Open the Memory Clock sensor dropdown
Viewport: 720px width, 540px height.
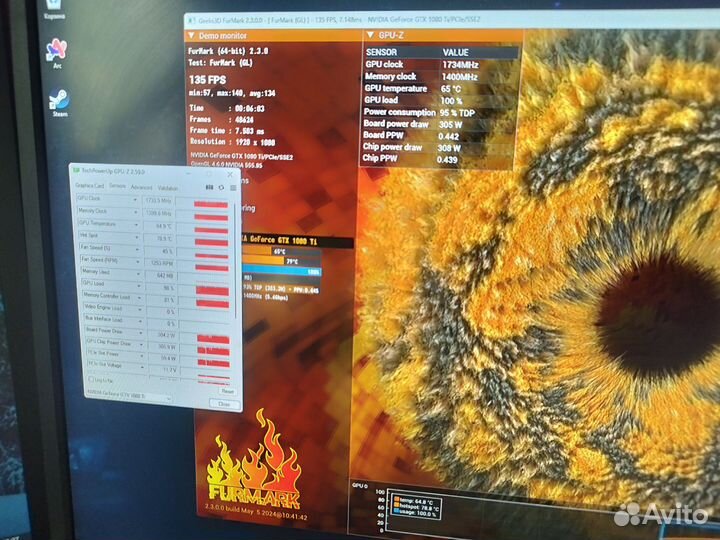(136, 212)
